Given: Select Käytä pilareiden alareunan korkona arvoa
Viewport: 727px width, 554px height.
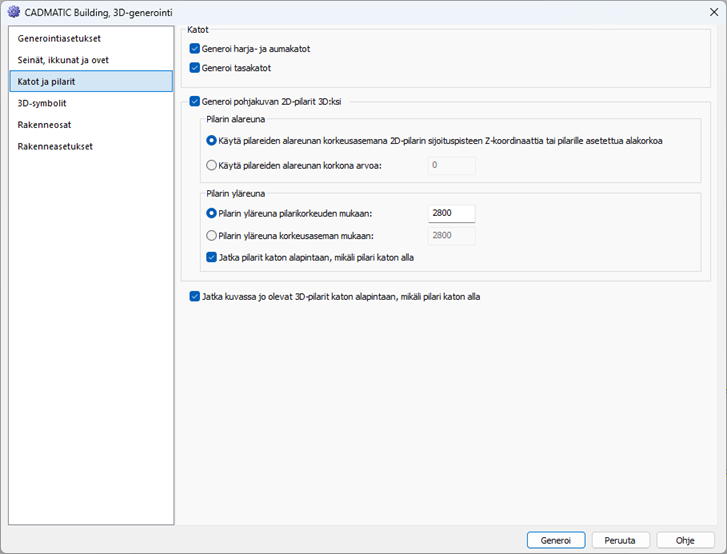Looking at the screenshot, I should coord(211,165).
